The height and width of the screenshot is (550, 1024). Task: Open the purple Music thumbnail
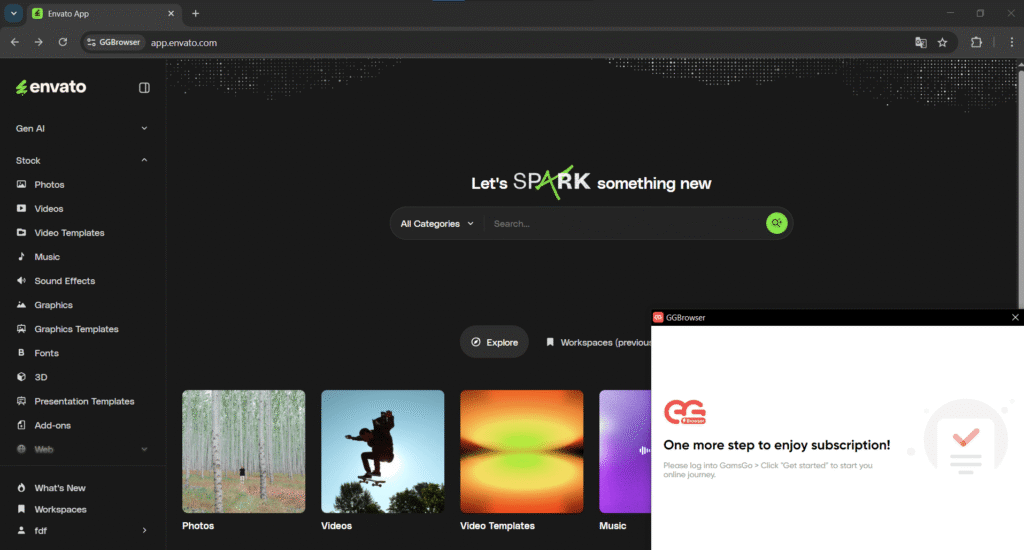point(625,451)
